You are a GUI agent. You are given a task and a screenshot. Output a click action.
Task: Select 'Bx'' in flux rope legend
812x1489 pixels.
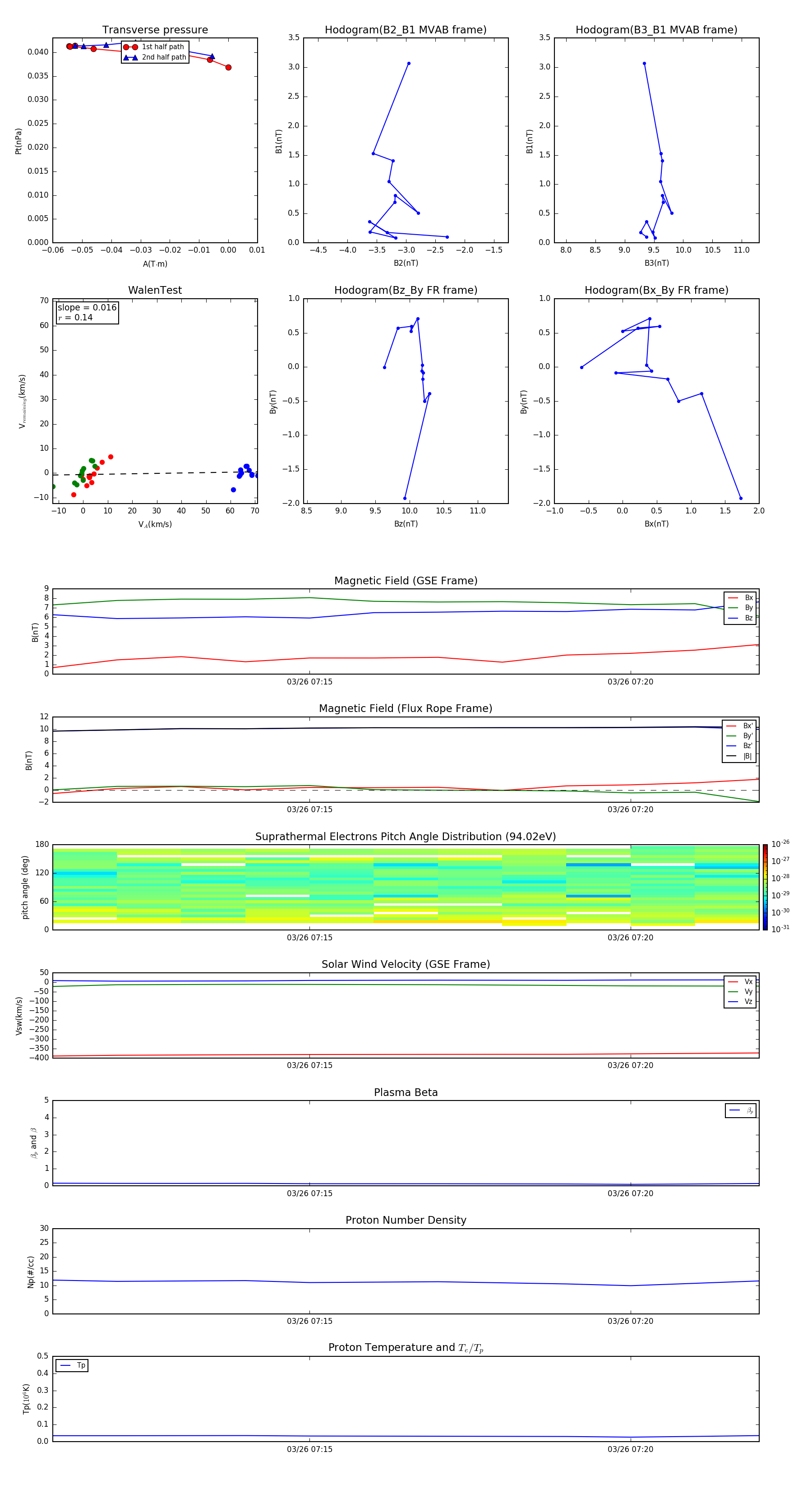click(740, 726)
